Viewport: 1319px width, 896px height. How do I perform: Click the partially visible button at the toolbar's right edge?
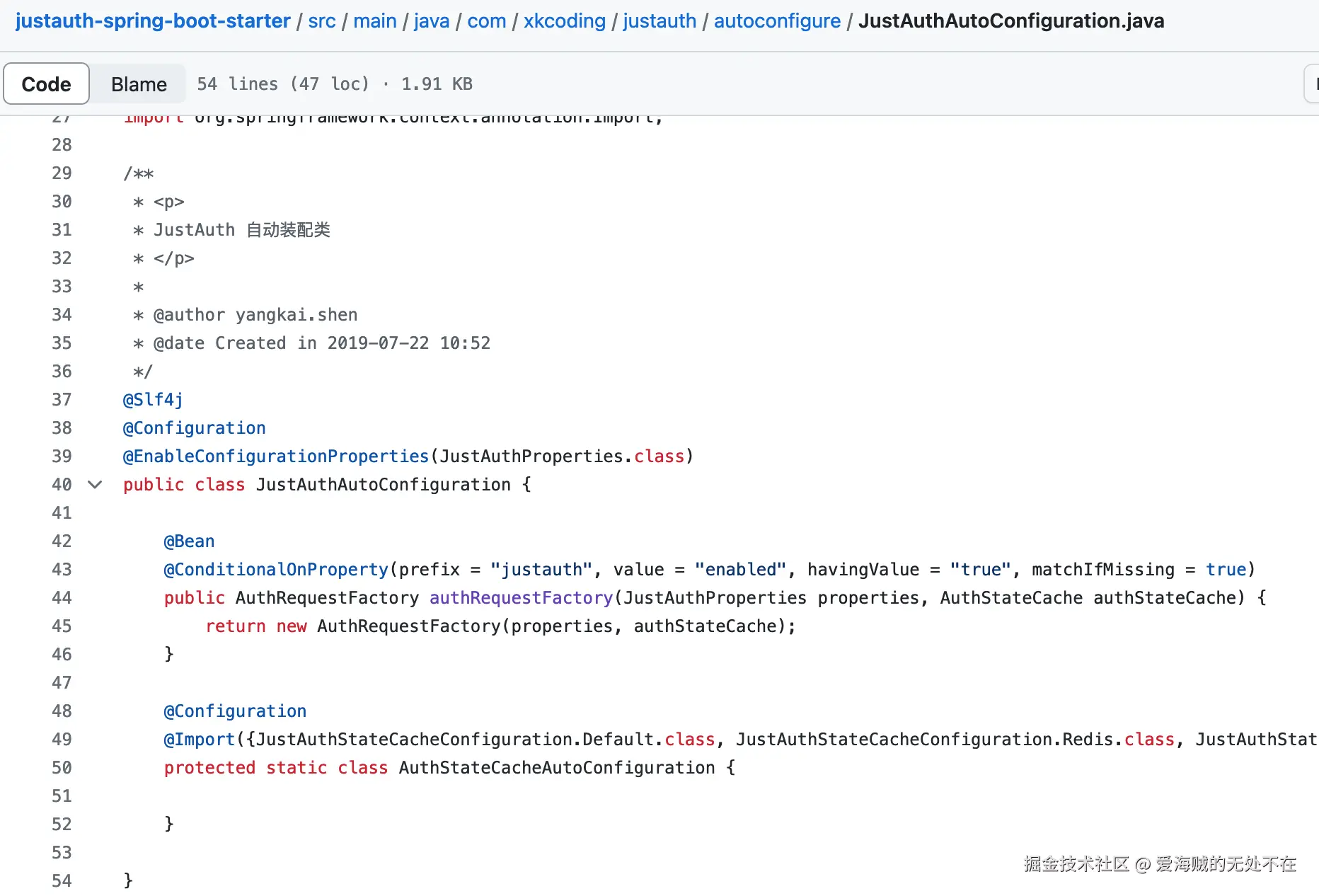[x=1311, y=84]
